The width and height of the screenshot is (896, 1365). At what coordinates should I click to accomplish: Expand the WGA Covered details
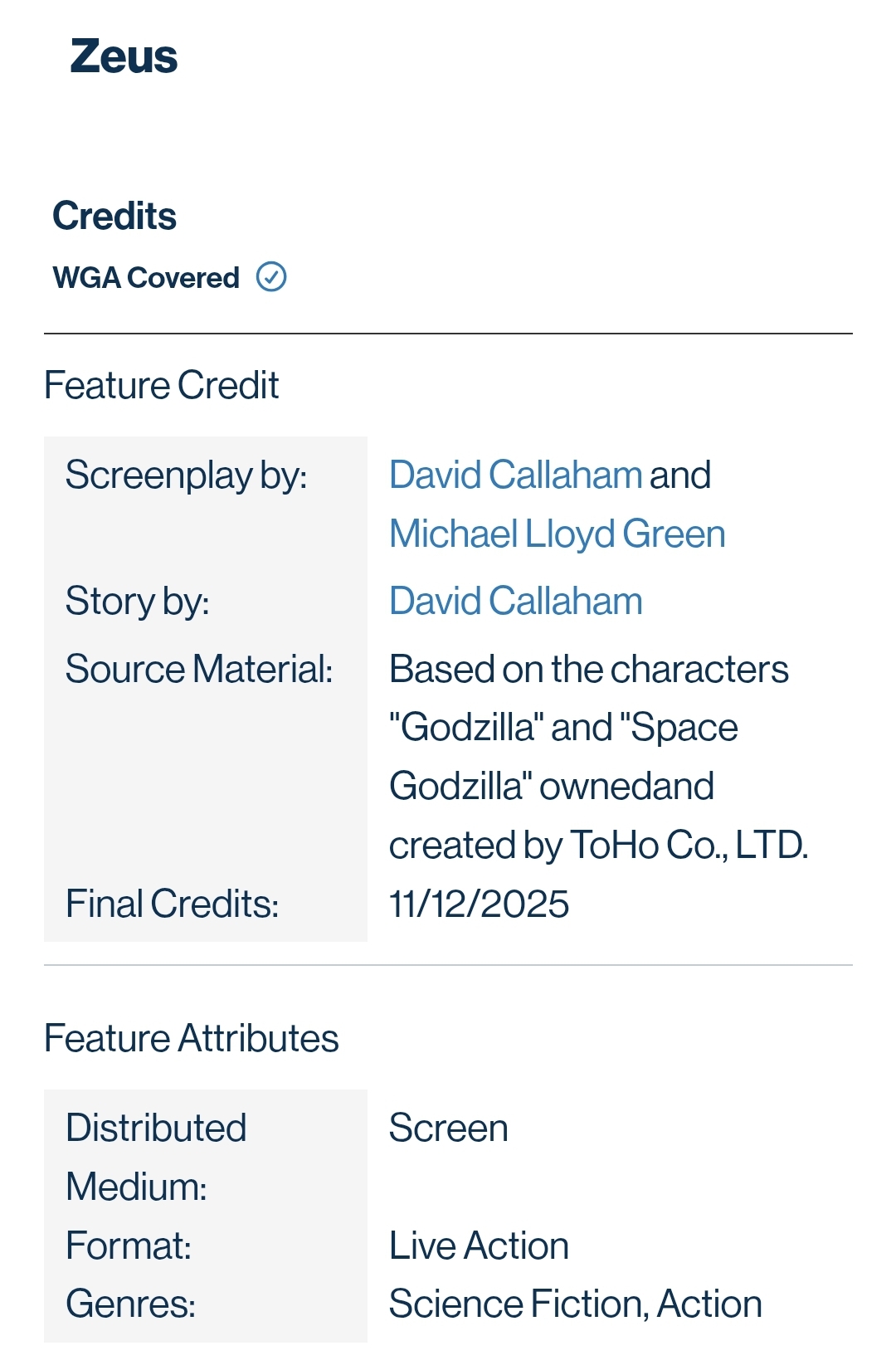[145, 277]
